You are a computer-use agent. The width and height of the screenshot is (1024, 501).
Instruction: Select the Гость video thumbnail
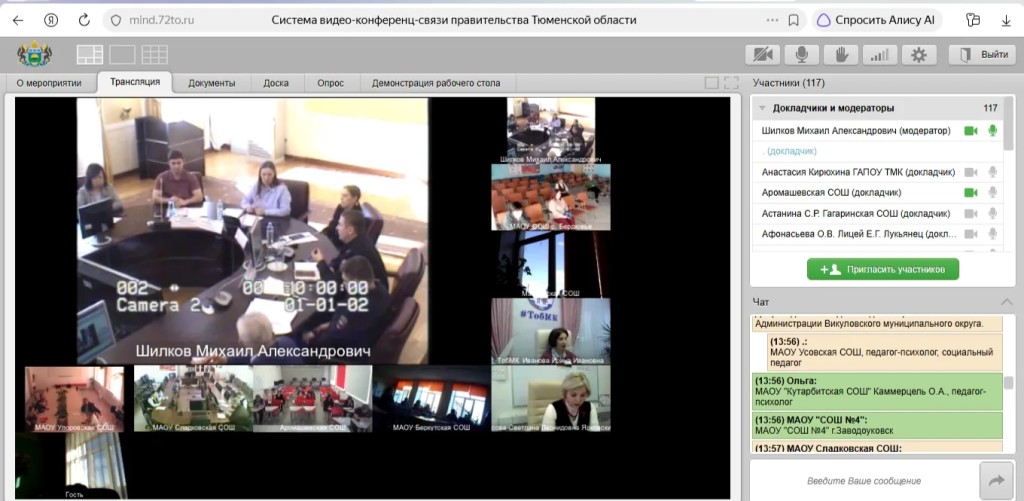(72, 466)
